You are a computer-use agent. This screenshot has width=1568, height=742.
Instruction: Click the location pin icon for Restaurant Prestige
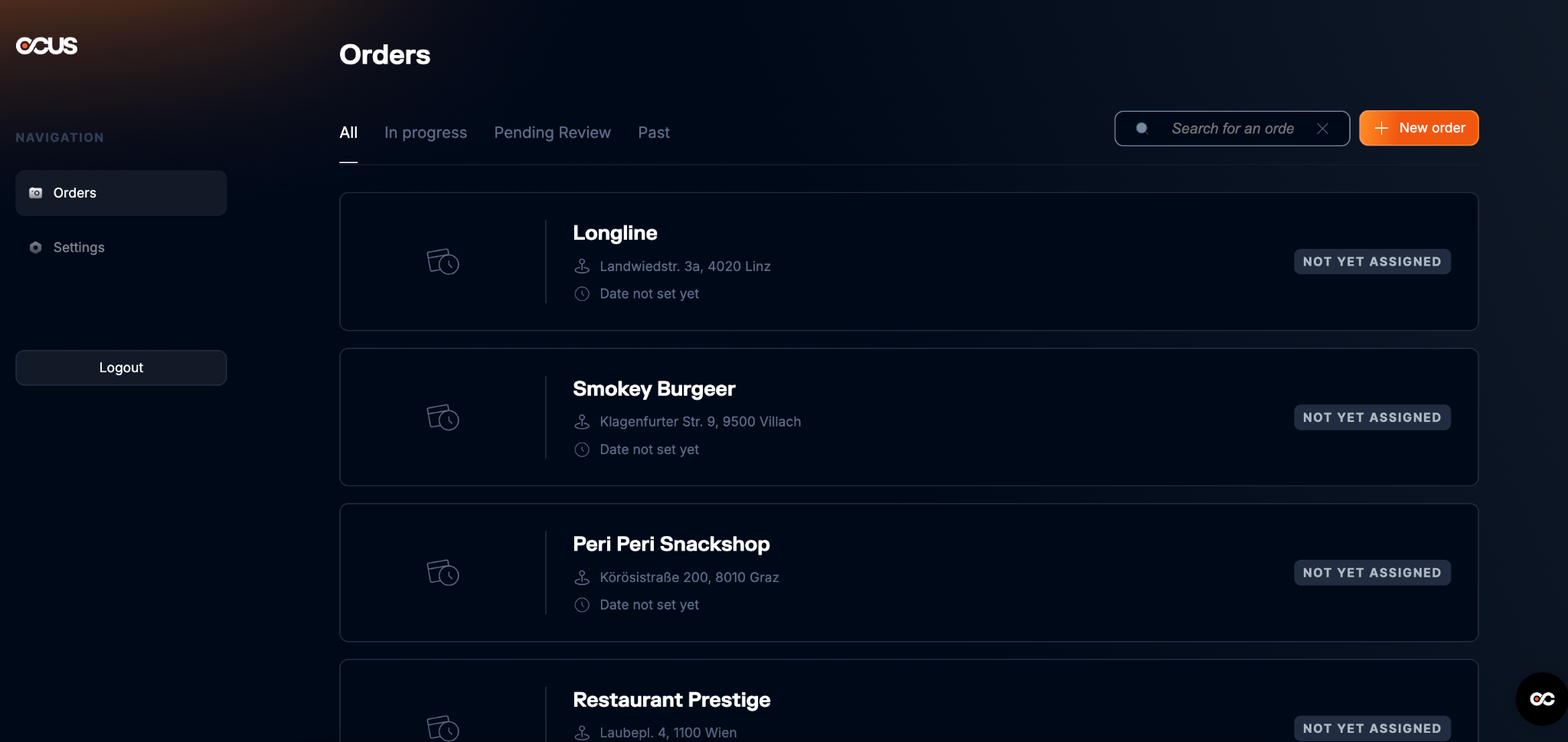click(x=583, y=732)
